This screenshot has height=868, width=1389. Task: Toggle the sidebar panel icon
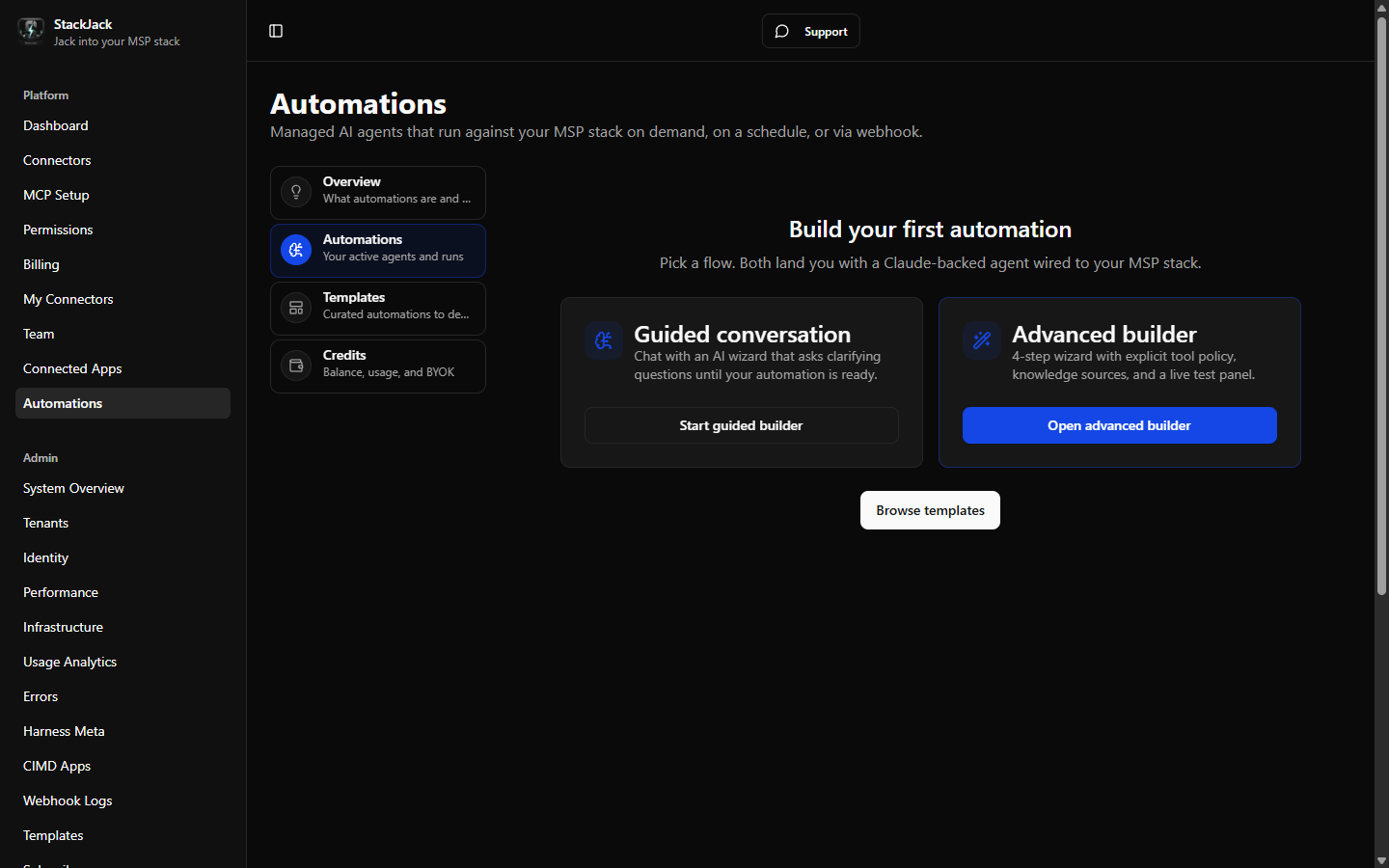276,31
